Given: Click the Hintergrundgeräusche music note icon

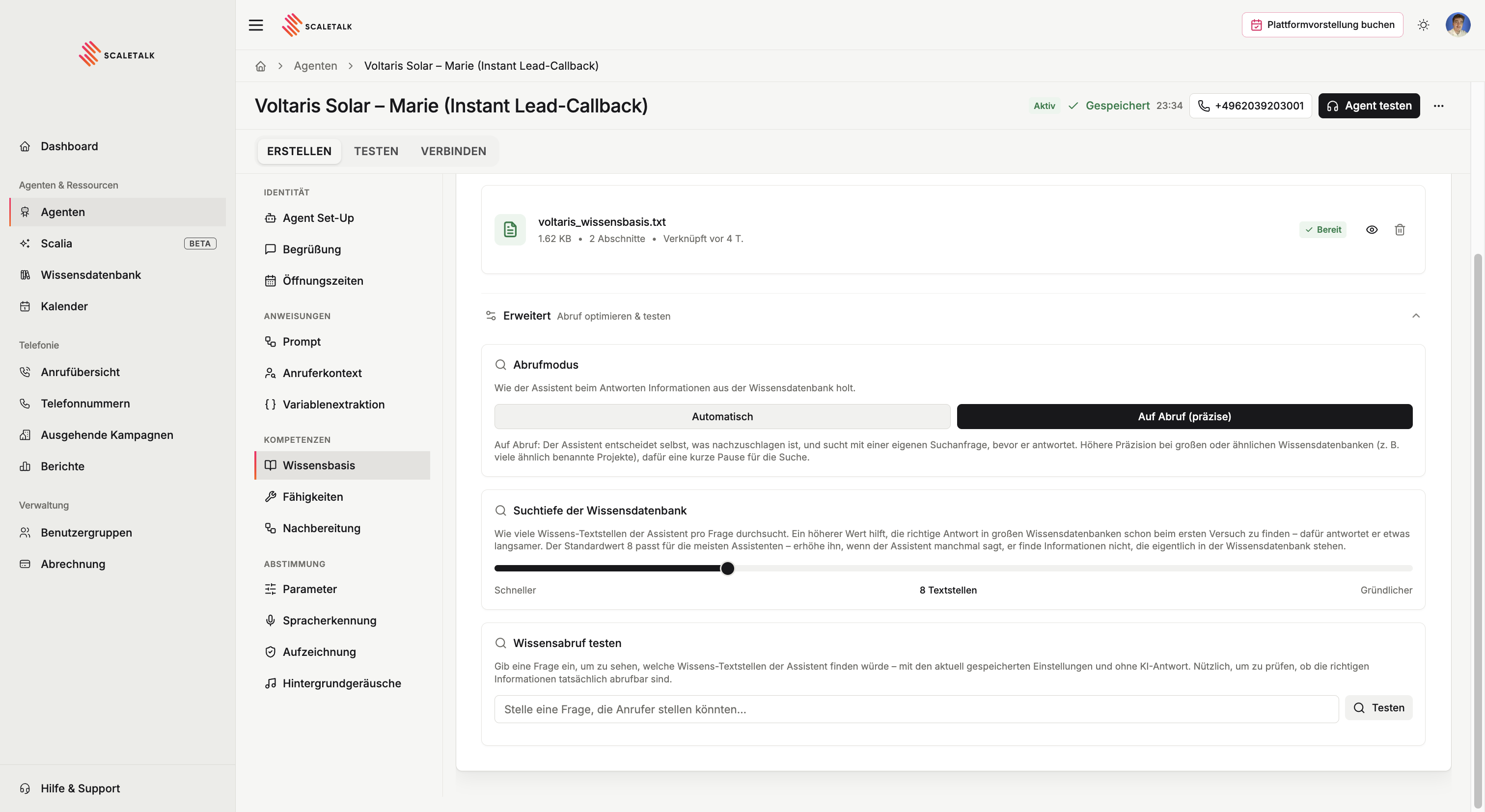Looking at the screenshot, I should 271,683.
